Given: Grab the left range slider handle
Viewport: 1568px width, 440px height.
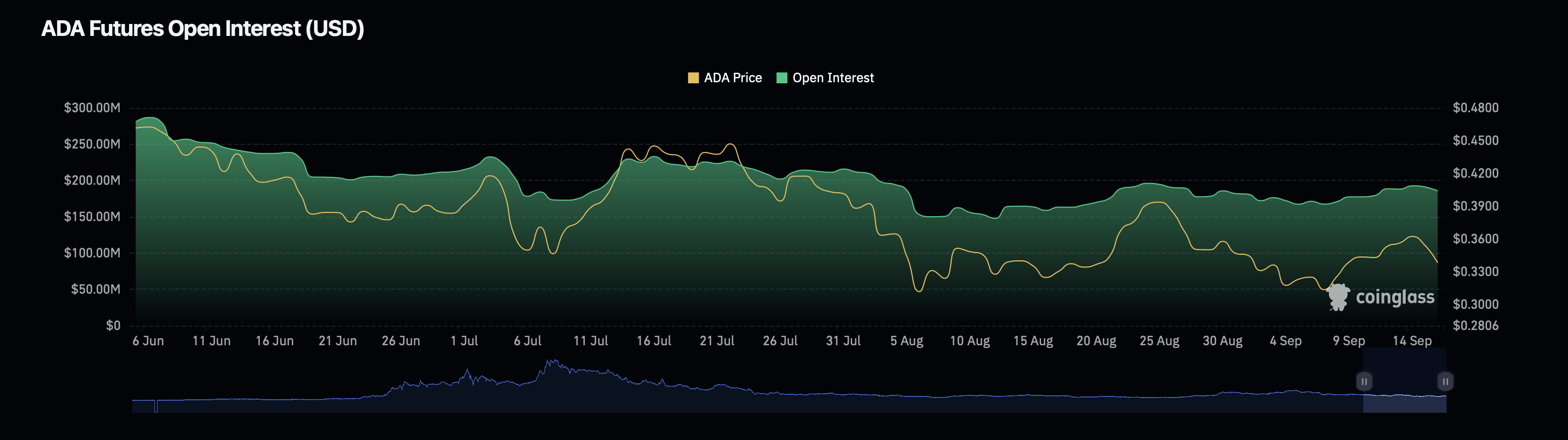Looking at the screenshot, I should (x=1364, y=382).
